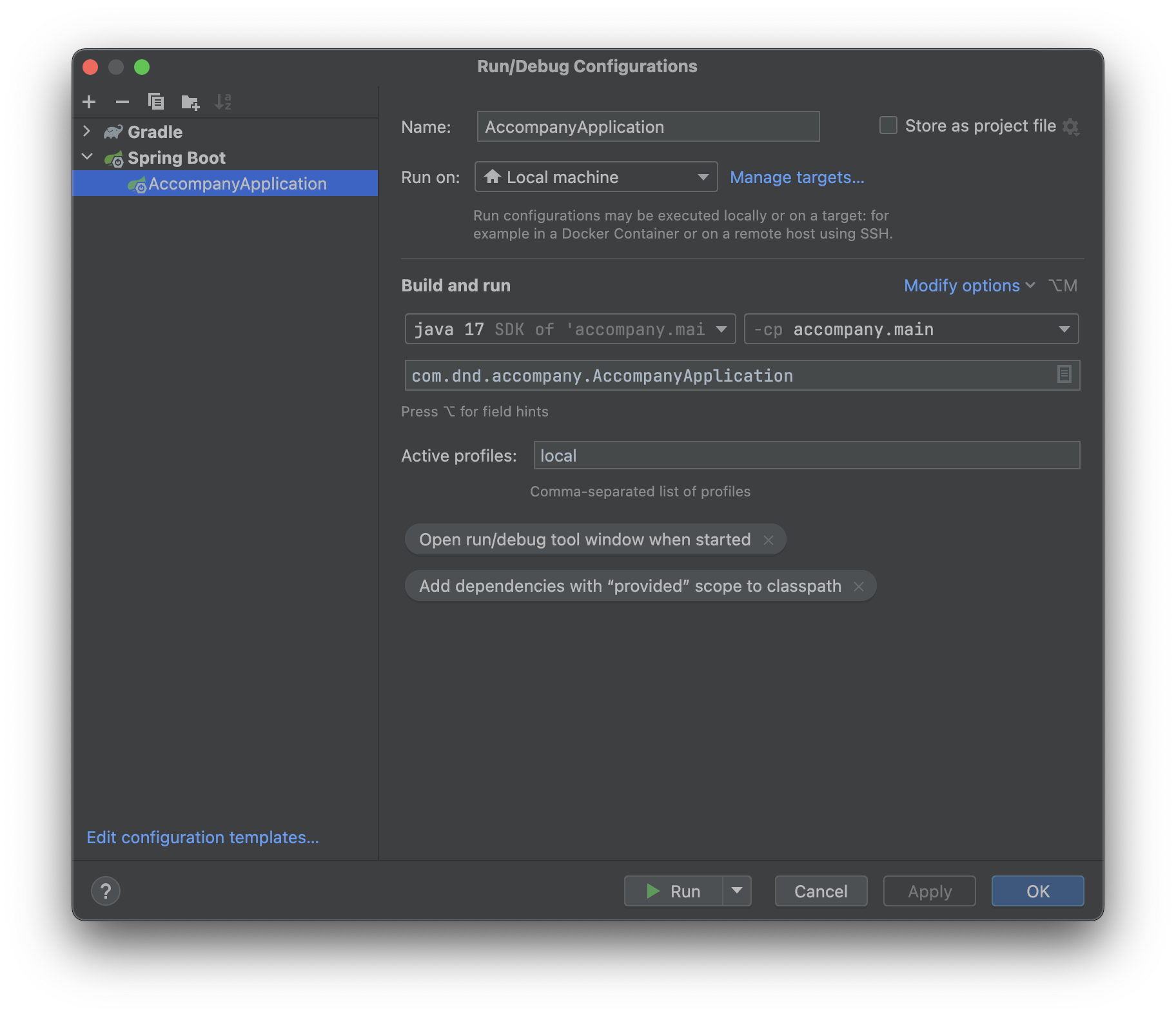Open project file settings gear icon
Image resolution: width=1176 pixels, height=1016 pixels.
pos(1071,126)
